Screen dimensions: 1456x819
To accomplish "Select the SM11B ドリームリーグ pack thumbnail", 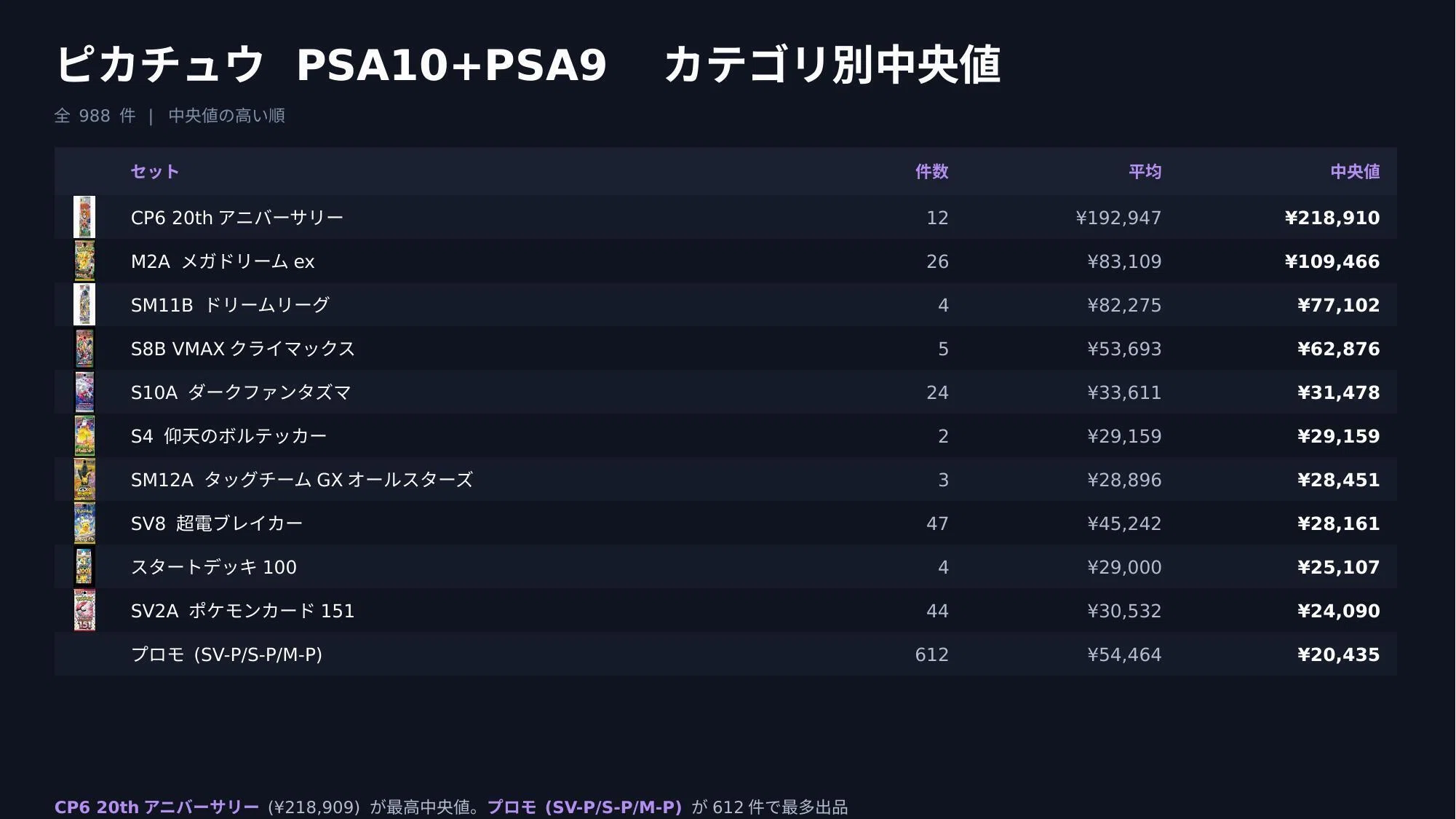I will click(84, 304).
